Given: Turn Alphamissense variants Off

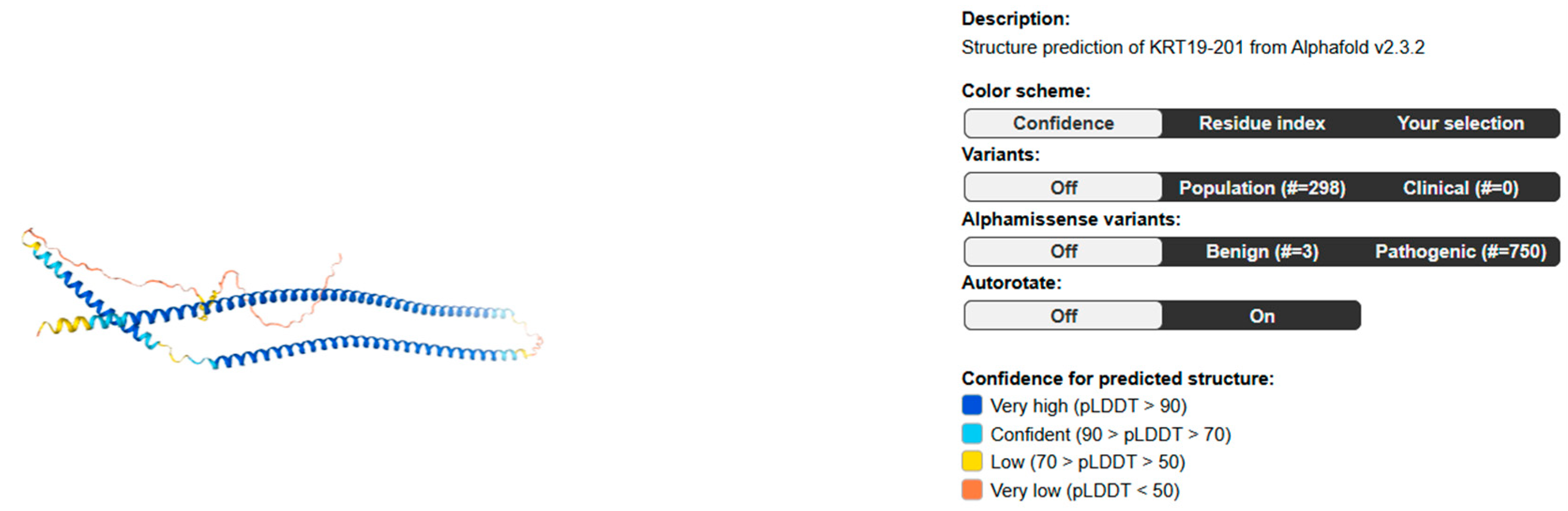Looking at the screenshot, I should (x=1063, y=252).
